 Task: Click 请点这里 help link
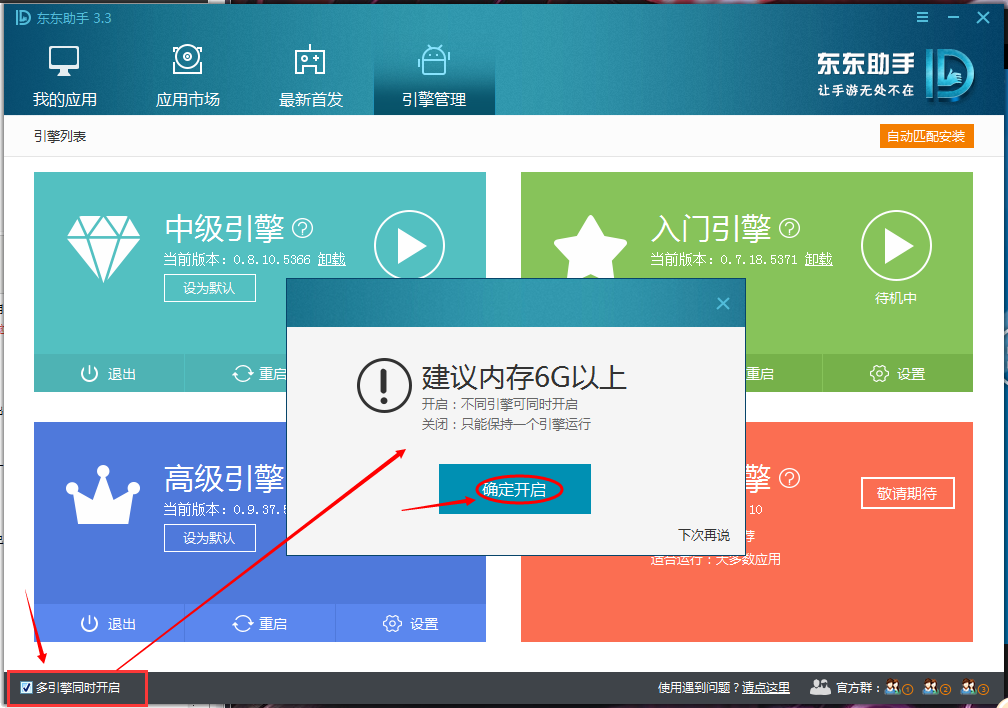pyautogui.click(x=765, y=688)
